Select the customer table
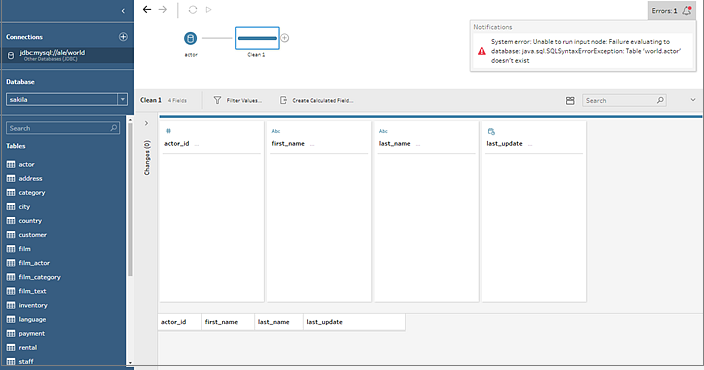 coord(32,235)
